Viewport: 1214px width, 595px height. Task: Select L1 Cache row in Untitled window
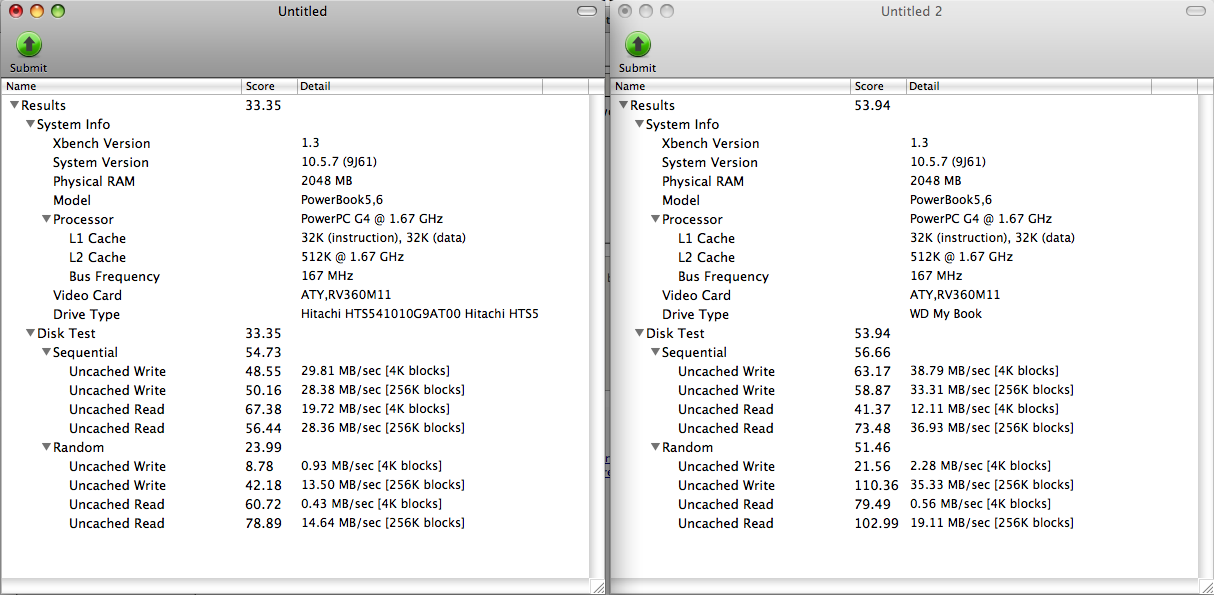coord(295,238)
